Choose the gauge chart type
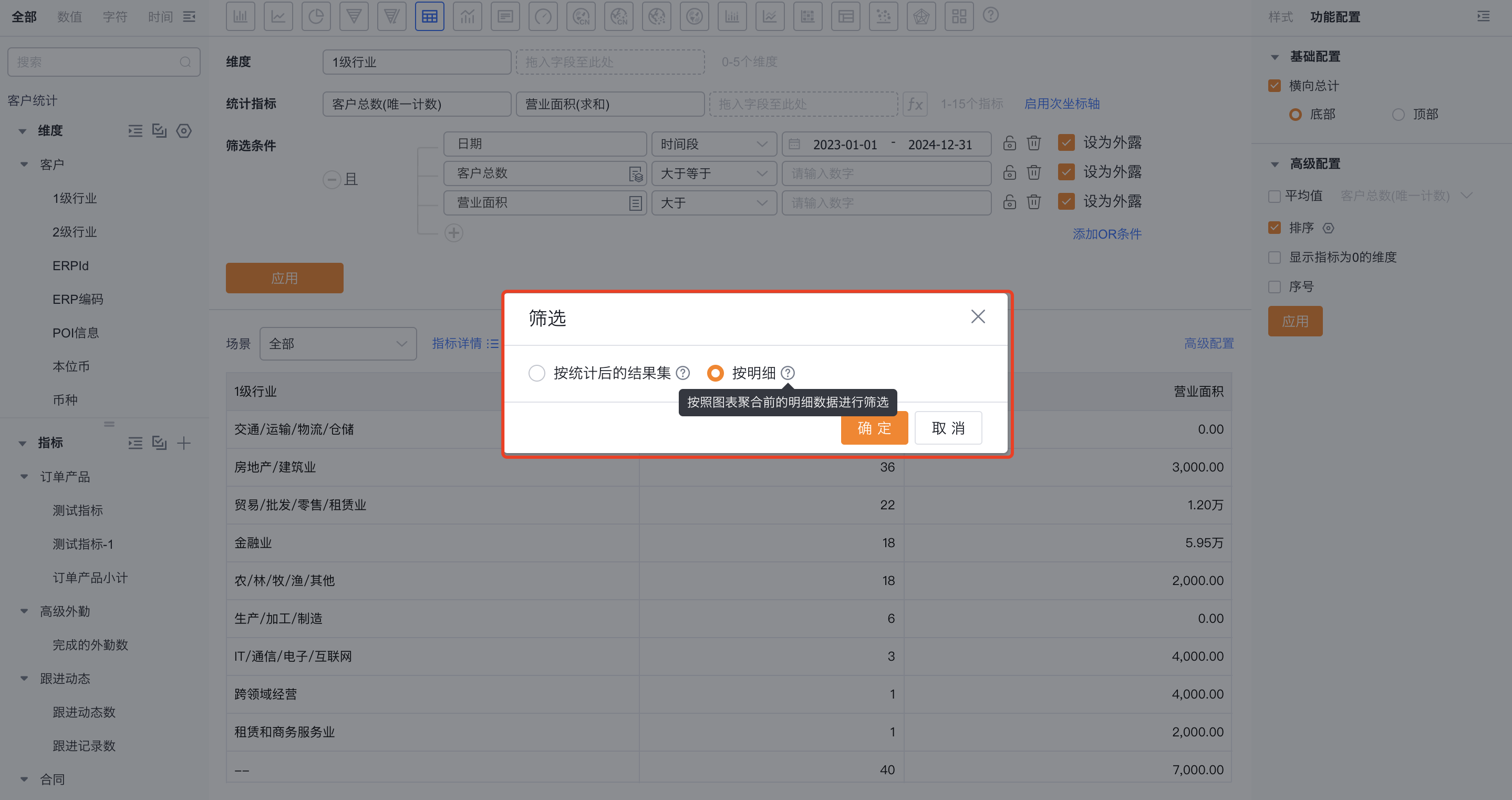This screenshot has width=1512, height=800. click(543, 16)
